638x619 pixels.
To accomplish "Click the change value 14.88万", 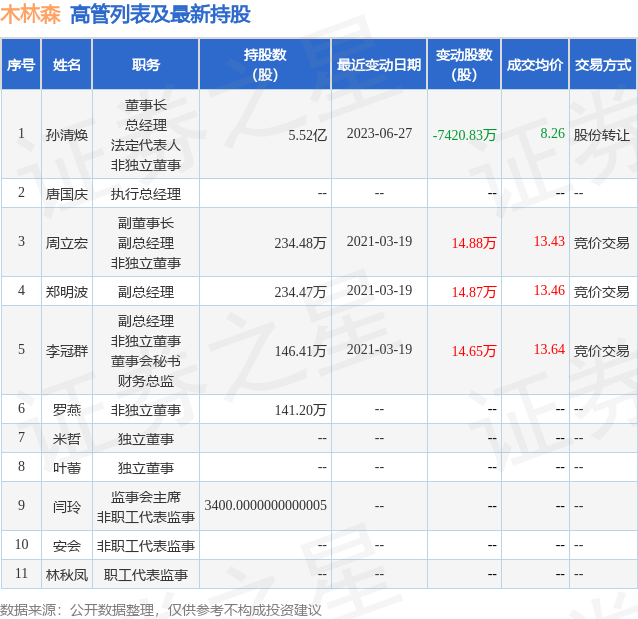I will (x=474, y=243).
